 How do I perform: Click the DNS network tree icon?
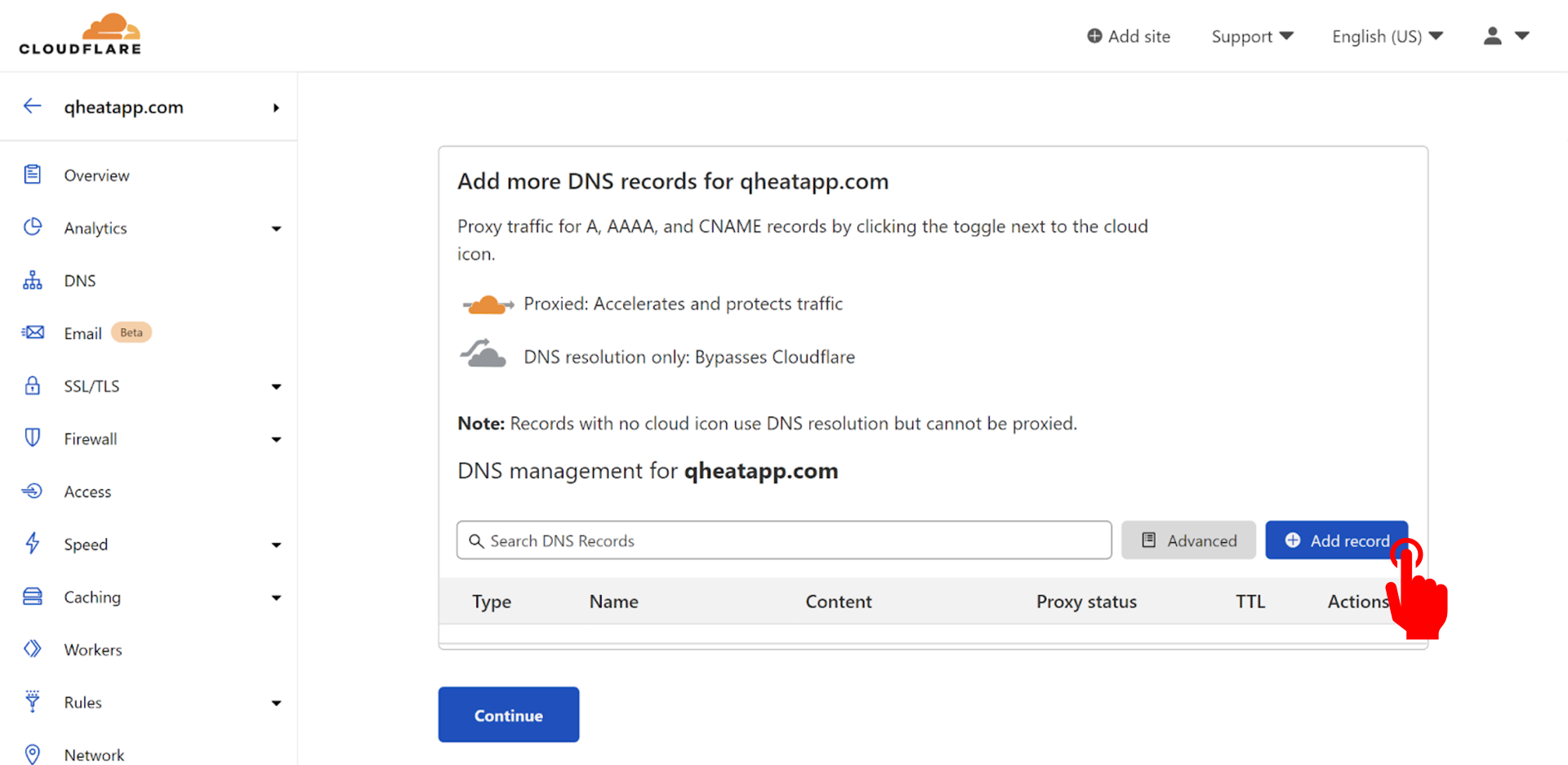[x=33, y=280]
